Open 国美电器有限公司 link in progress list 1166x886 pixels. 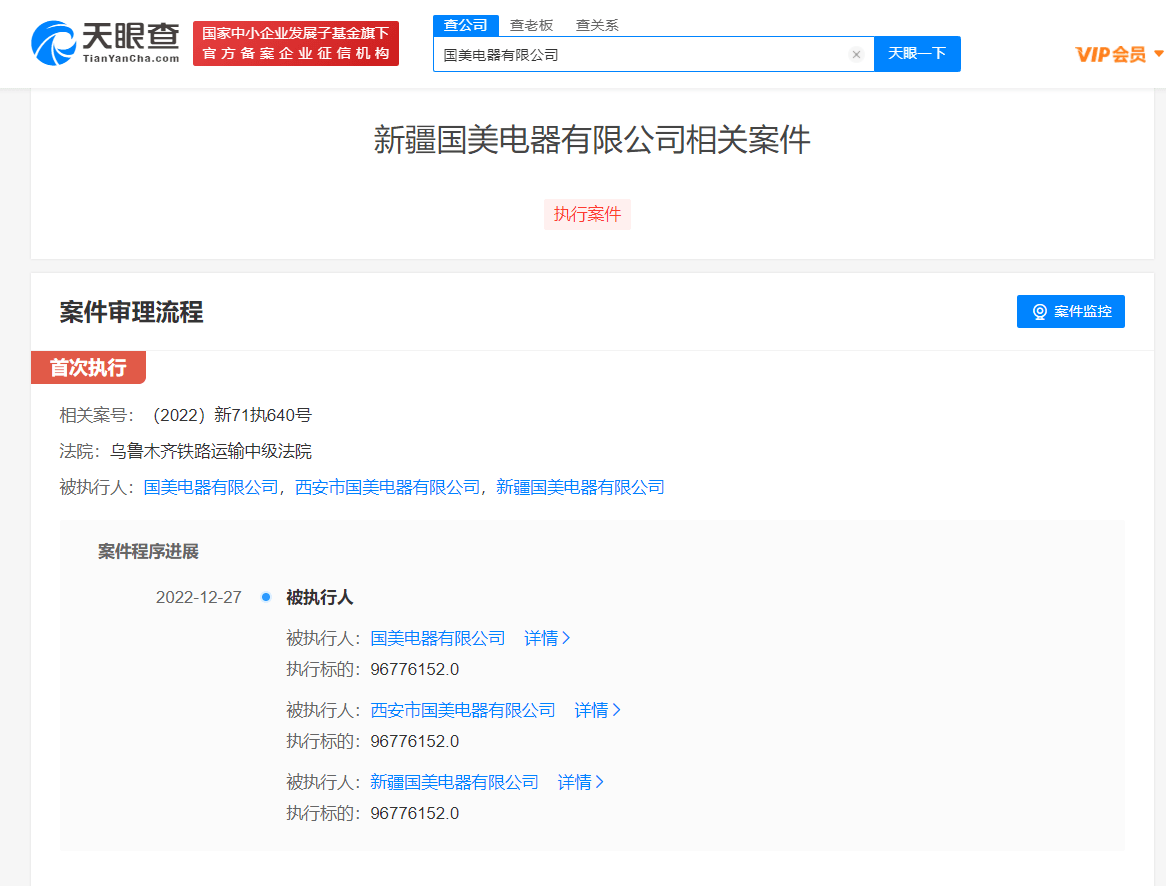click(437, 638)
